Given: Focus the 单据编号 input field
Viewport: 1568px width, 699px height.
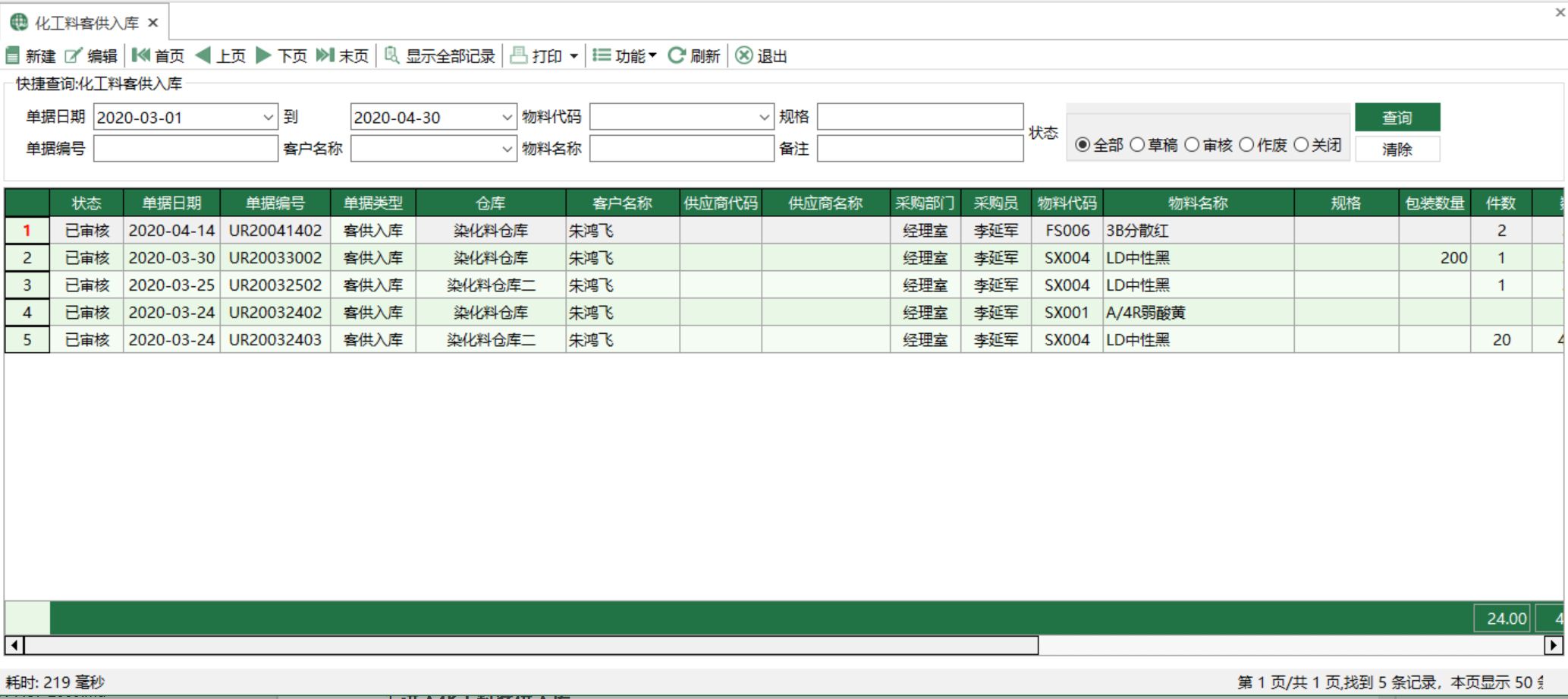Looking at the screenshot, I should [186, 149].
